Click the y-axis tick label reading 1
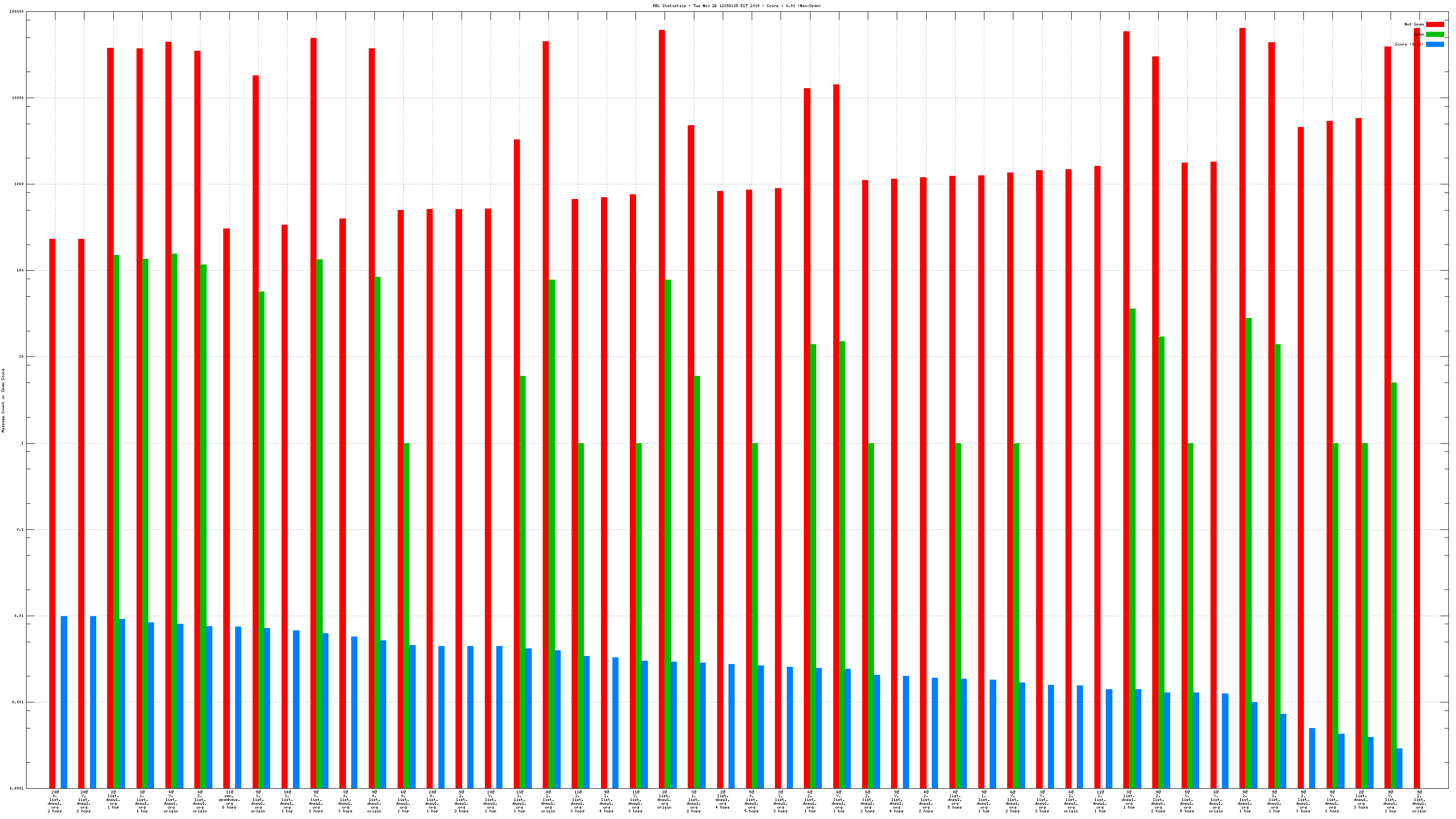This screenshot has width=1456, height=819. (23, 443)
